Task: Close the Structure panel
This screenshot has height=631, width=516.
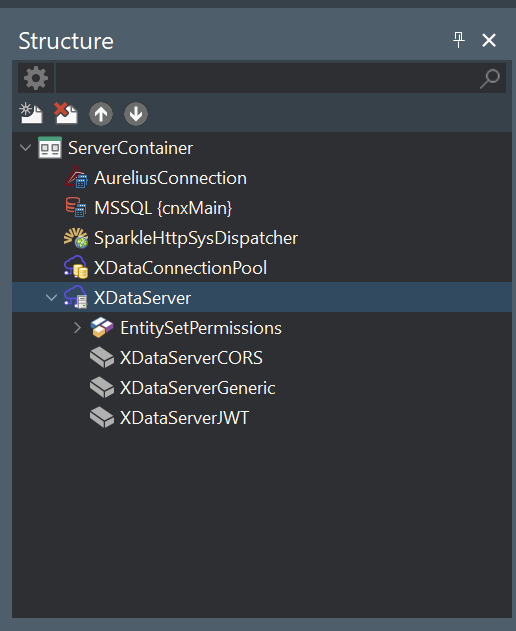Action: point(489,40)
